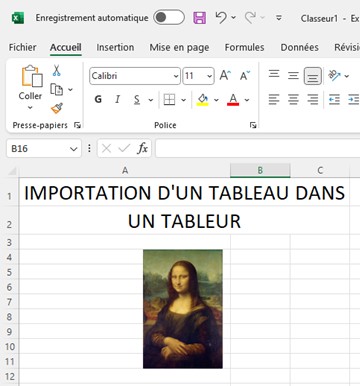Viewport: 360px width, 386px height.
Task: Increase font size with larger A icon
Action: click(225, 76)
